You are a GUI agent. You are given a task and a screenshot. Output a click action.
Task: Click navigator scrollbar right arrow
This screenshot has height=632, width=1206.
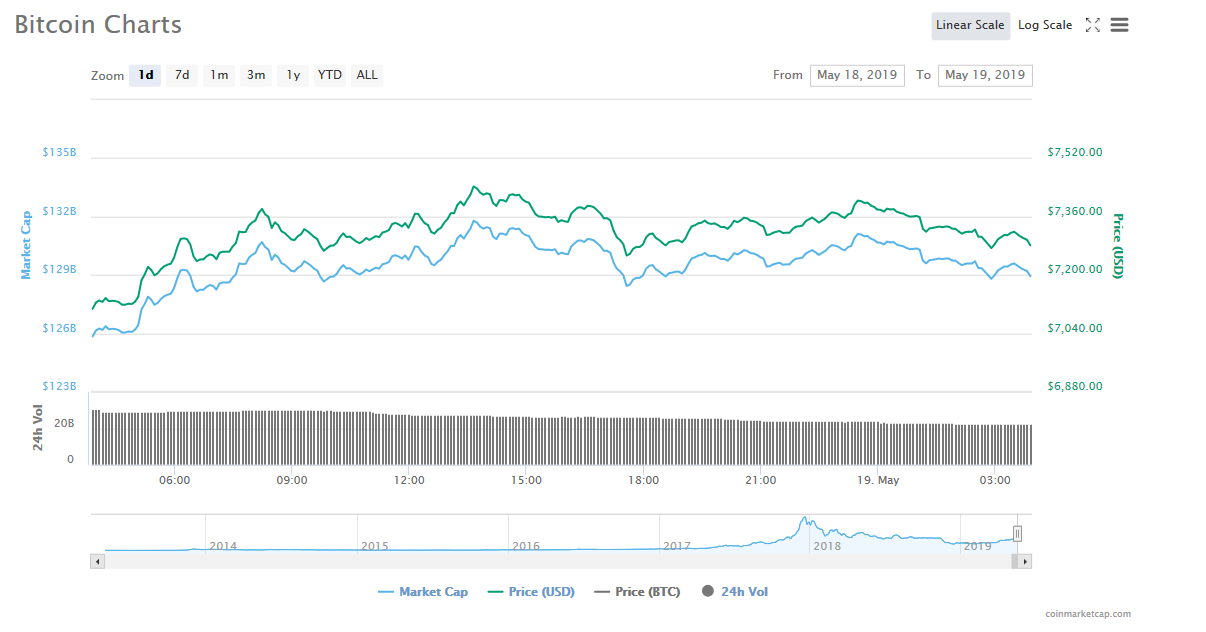coord(1025,562)
